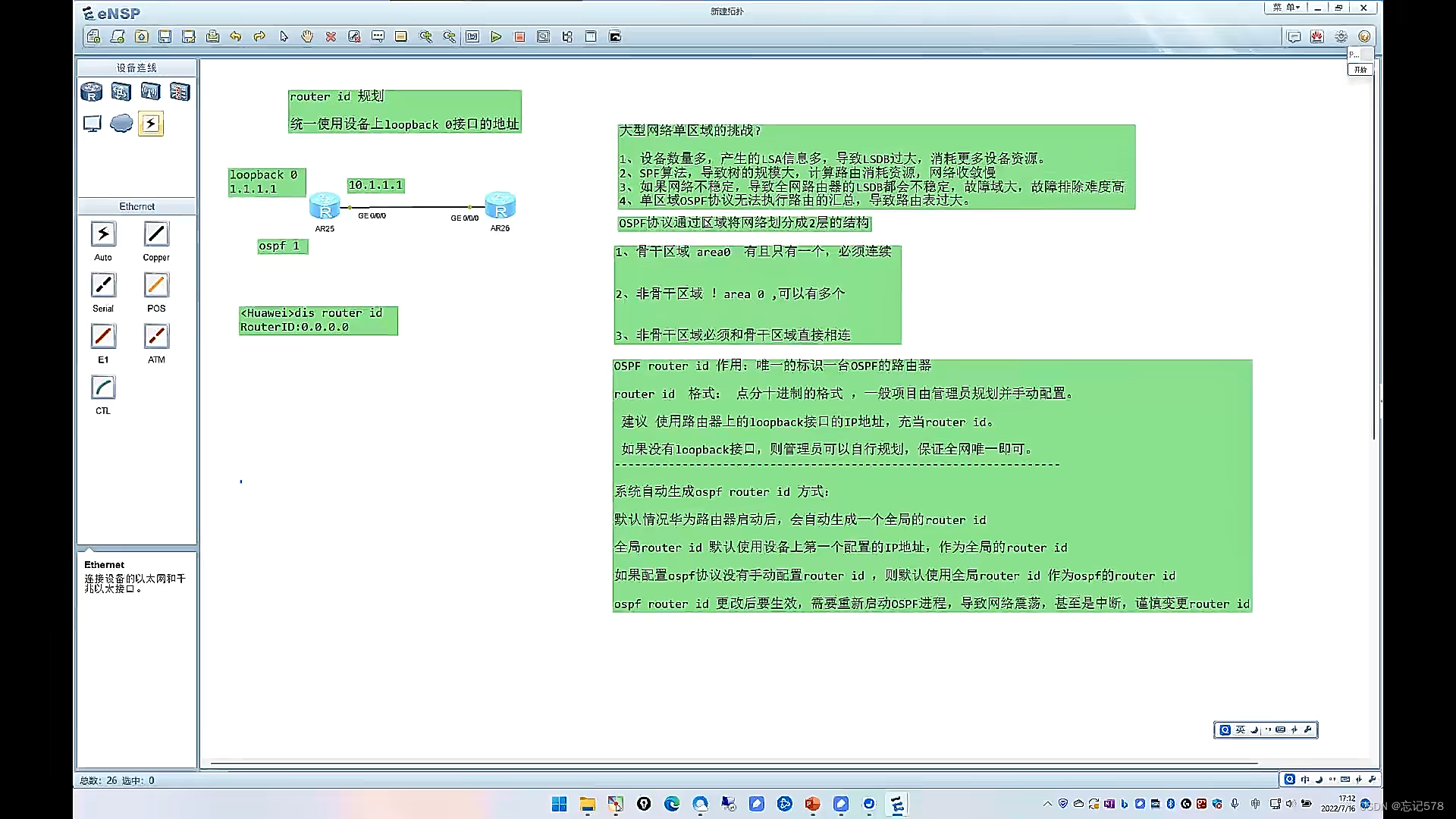The width and height of the screenshot is (1456, 819).
Task: Select the Router device category
Action: tap(92, 93)
